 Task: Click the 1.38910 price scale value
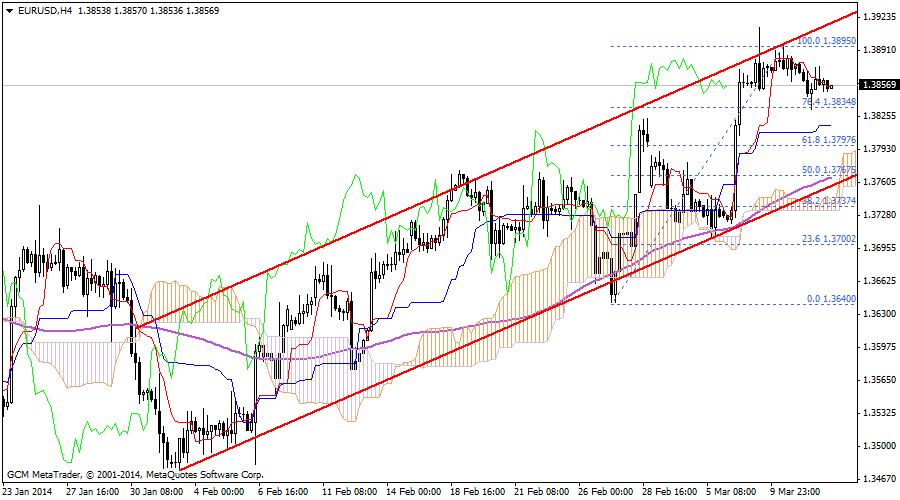879,50
